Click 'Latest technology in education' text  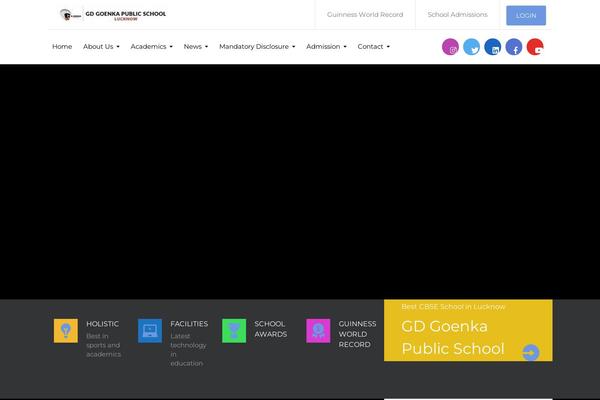point(188,349)
